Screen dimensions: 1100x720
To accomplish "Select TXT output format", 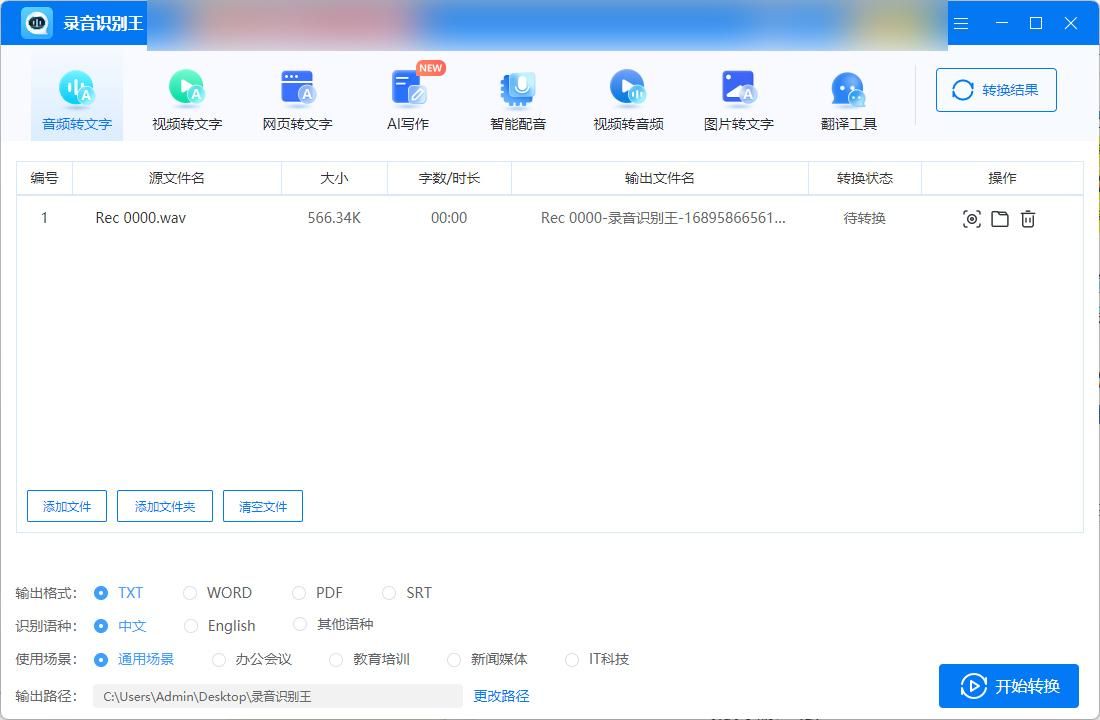I will pos(101,593).
